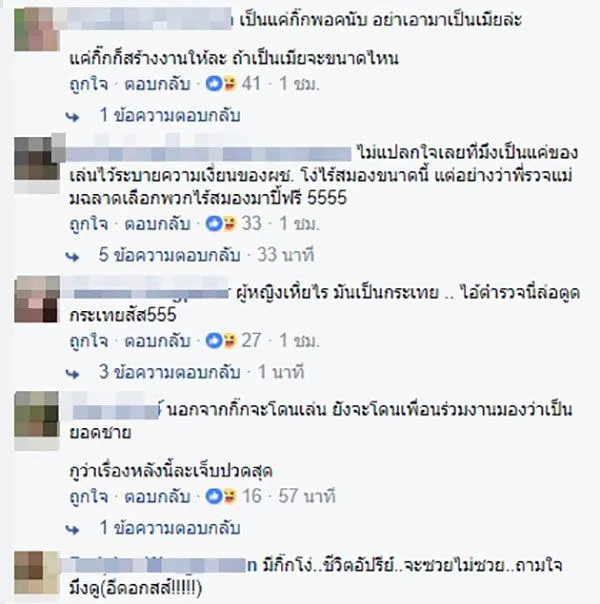Click reply arrow icon beside 3 replies
The image size is (600, 604).
[72, 374]
